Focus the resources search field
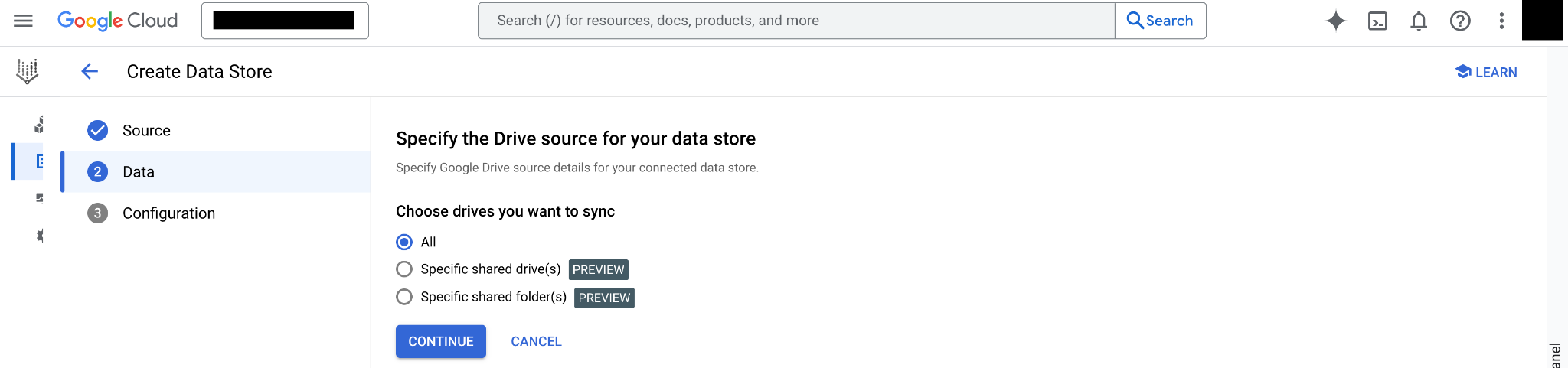The width and height of the screenshot is (1568, 368). coord(796,21)
